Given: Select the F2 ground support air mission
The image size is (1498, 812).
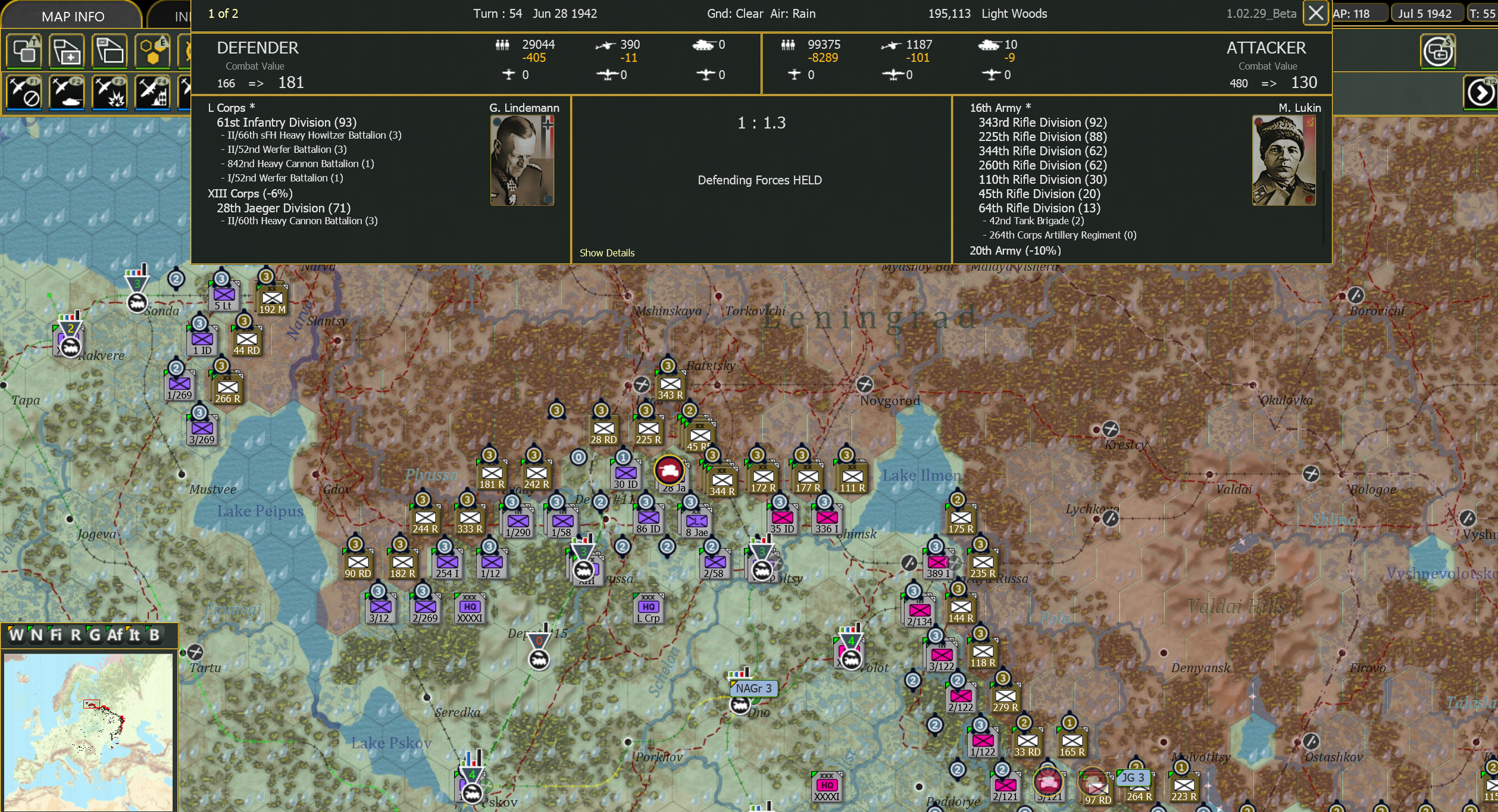Looking at the screenshot, I should tap(67, 93).
